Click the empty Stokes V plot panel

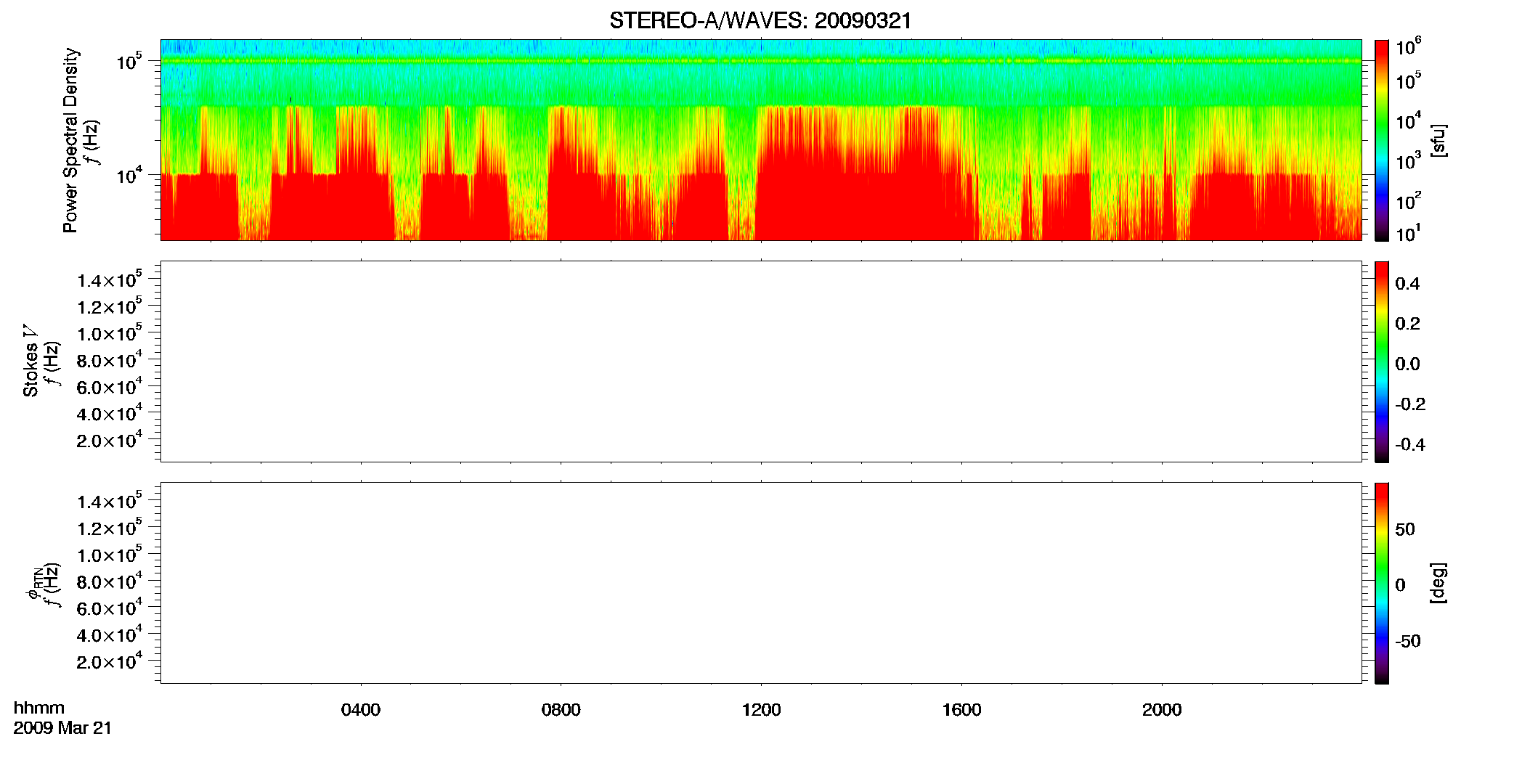click(x=761, y=362)
